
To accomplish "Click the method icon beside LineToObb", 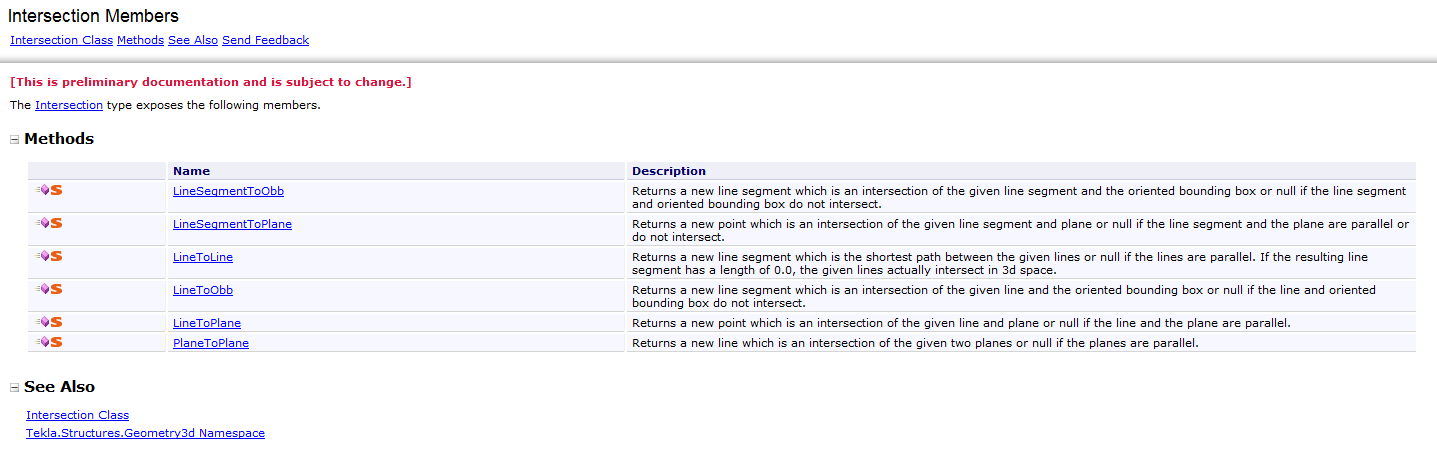I will (50, 289).
